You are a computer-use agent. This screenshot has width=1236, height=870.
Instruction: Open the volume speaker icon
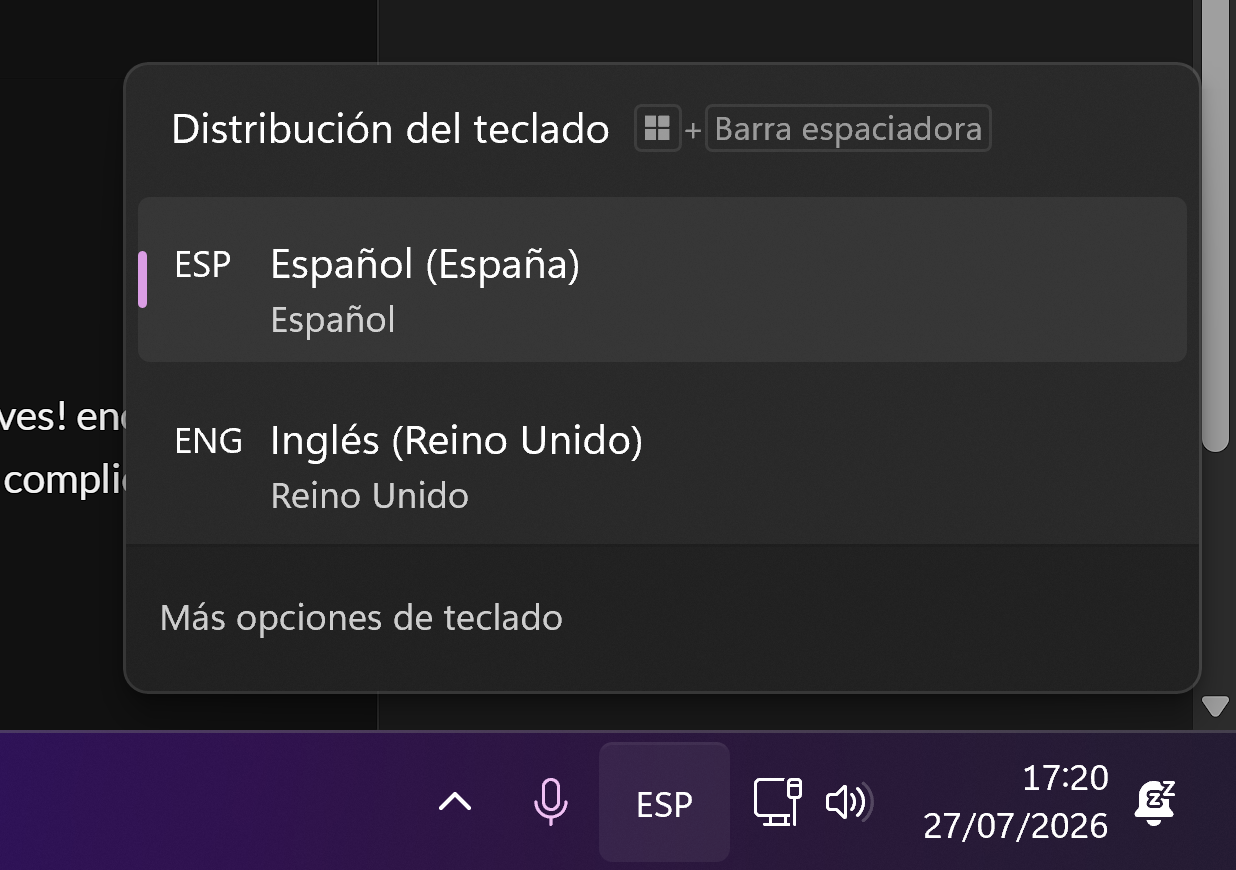[849, 802]
